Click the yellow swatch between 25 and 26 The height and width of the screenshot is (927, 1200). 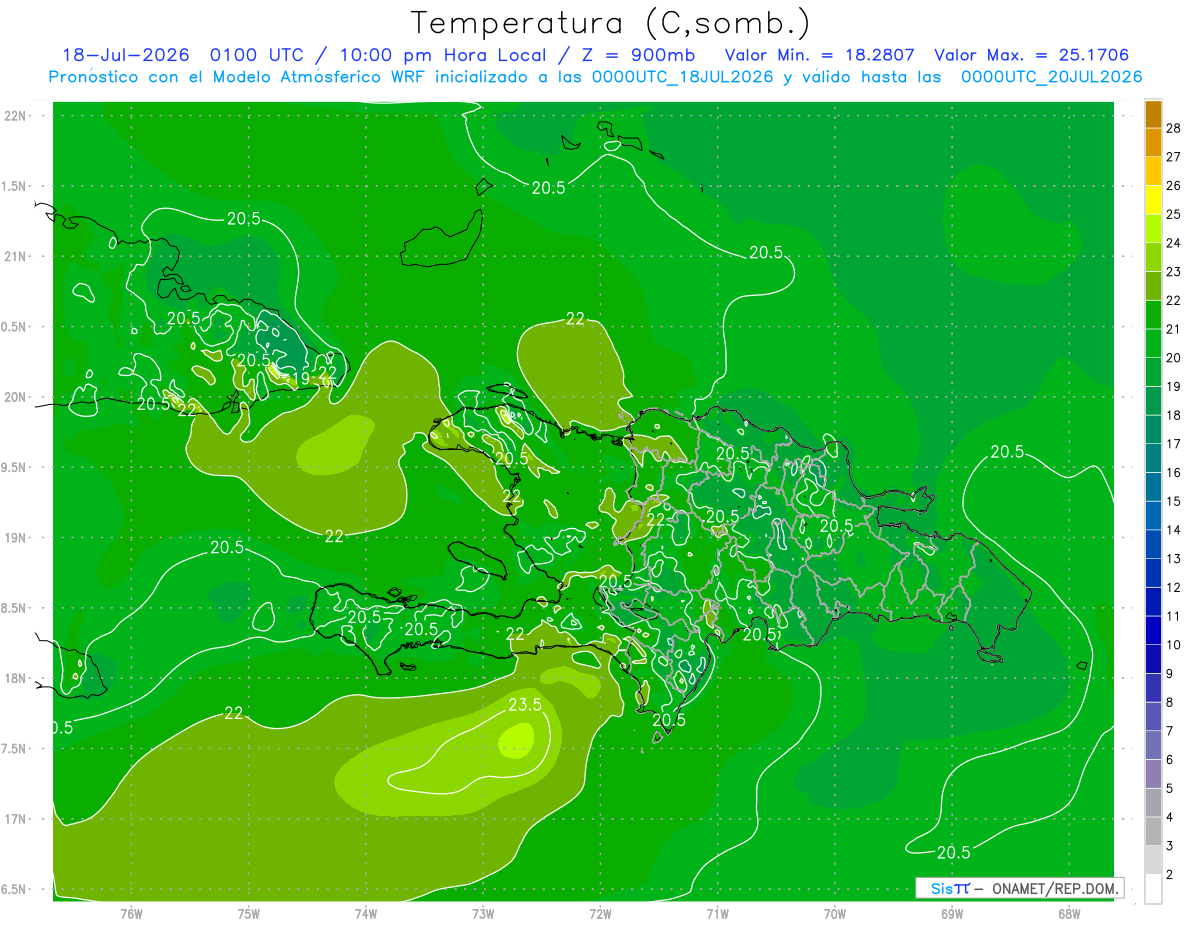click(1153, 201)
